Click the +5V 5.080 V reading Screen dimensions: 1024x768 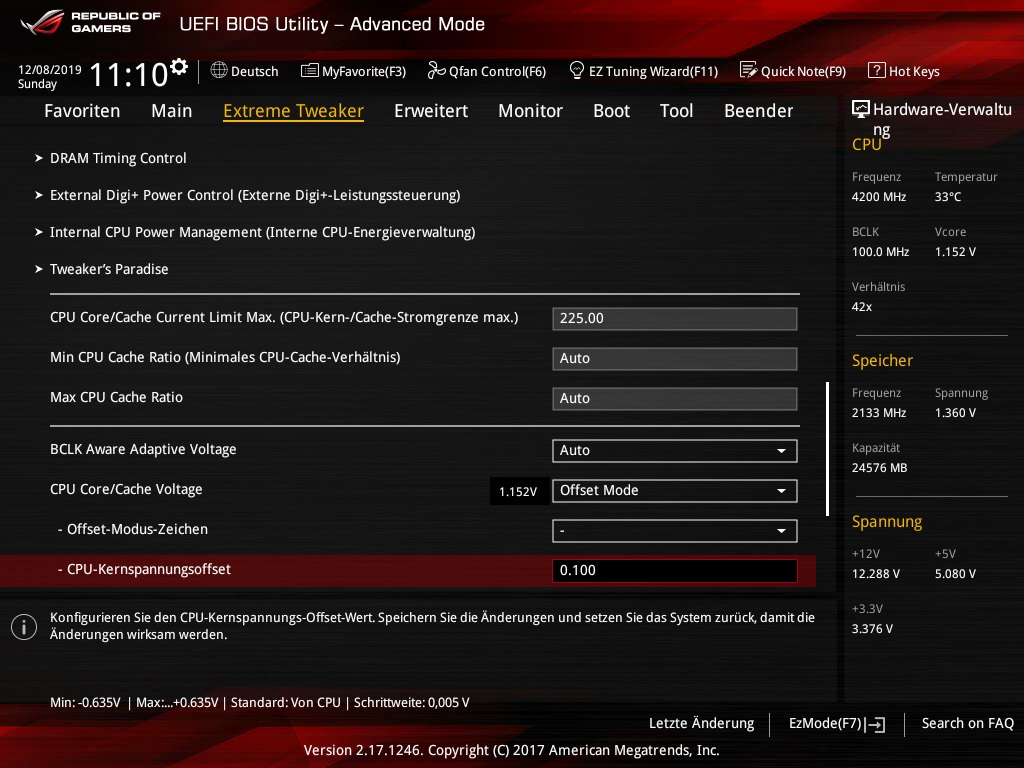coord(955,573)
